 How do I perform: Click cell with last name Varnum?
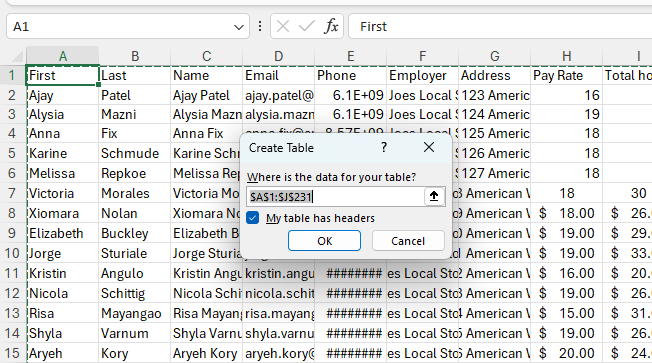pos(135,333)
